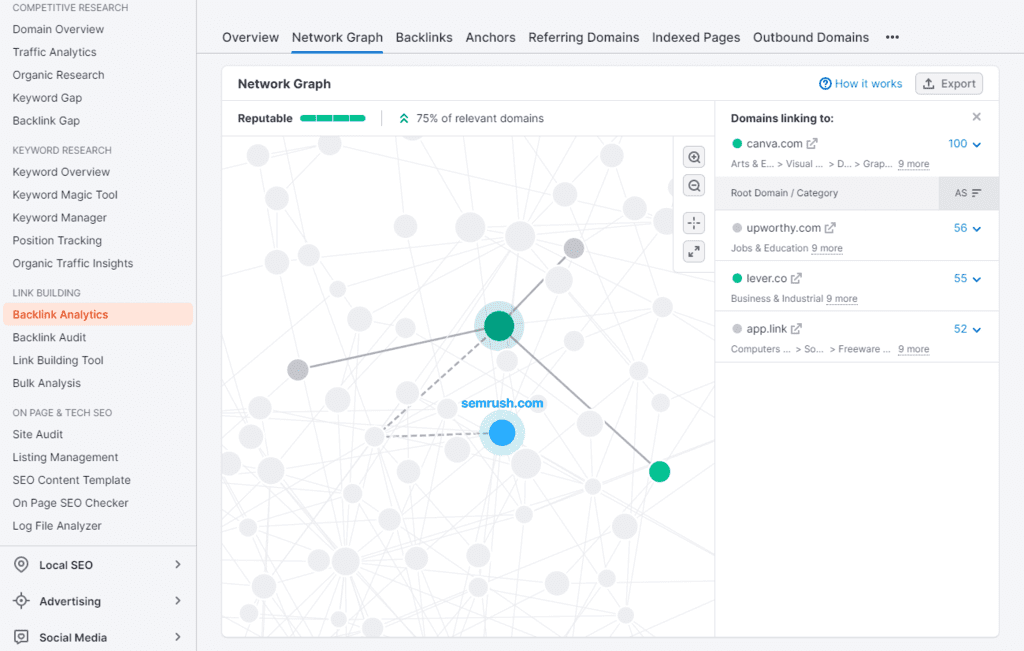Show 9 more categories for upworthy.com

[827, 248]
